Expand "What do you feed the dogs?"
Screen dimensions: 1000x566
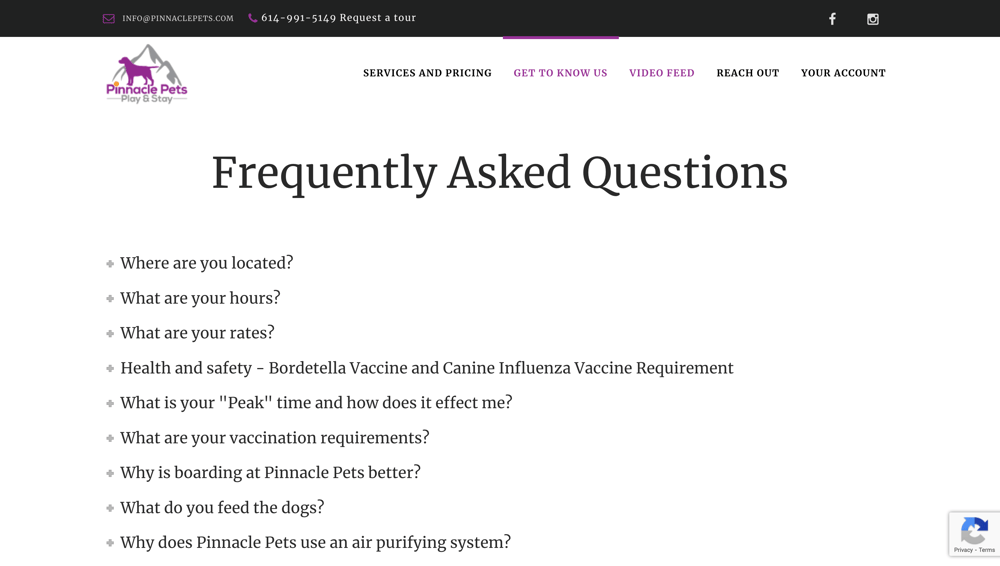point(222,508)
